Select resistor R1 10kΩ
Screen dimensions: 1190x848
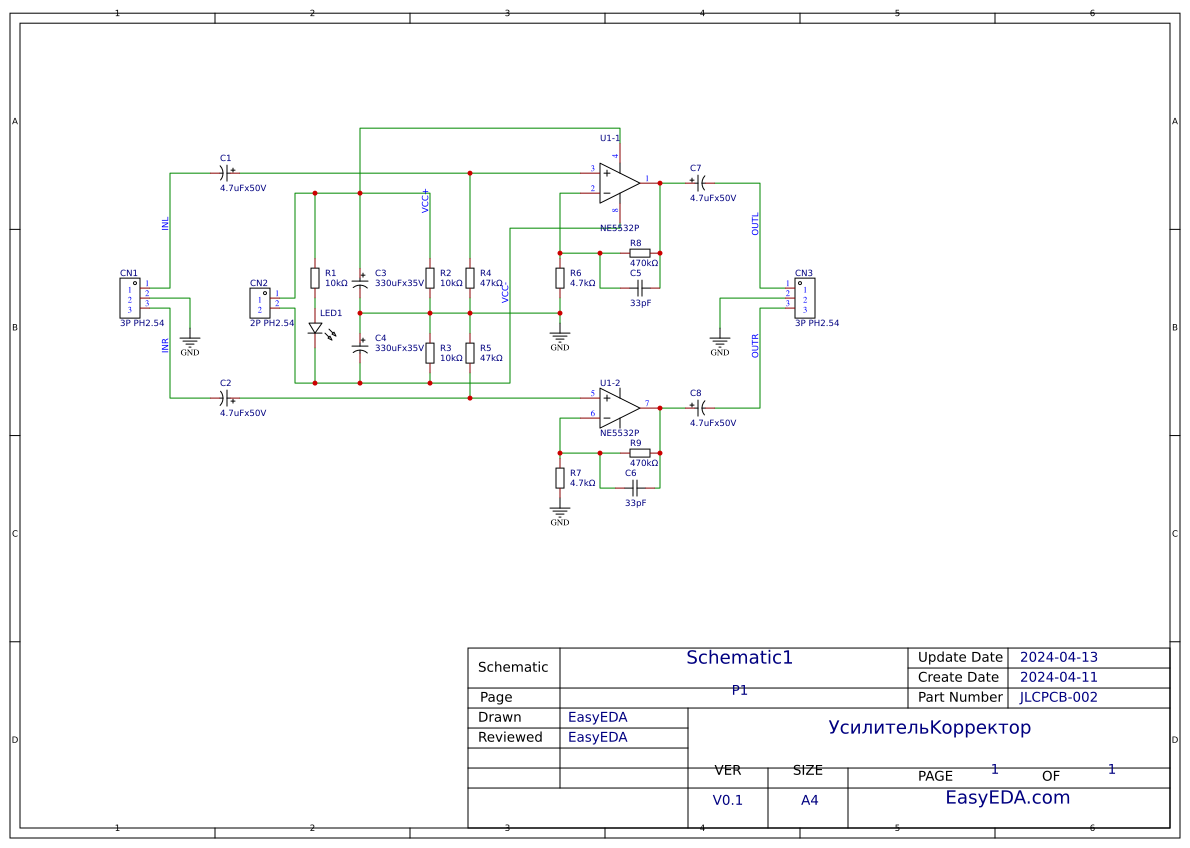(313, 280)
